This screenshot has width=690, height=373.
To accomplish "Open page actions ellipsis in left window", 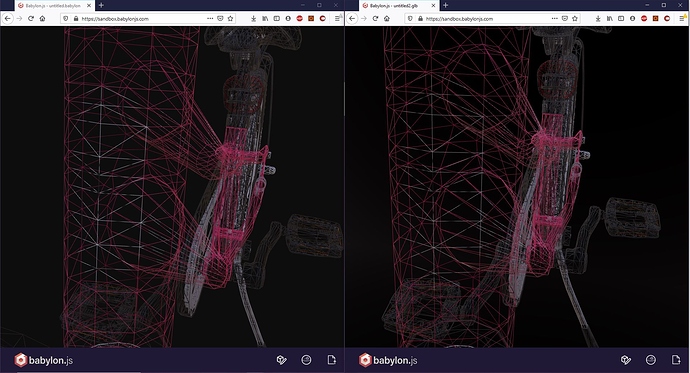I will tap(210, 18).
